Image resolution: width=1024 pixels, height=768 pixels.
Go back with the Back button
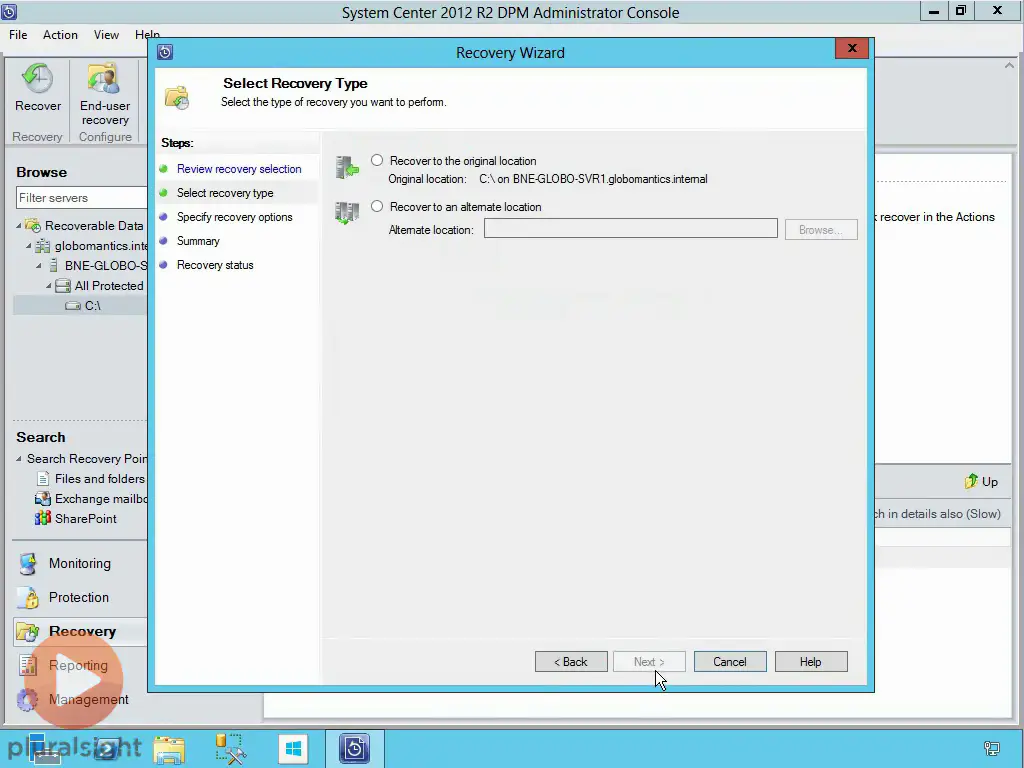pyautogui.click(x=571, y=662)
